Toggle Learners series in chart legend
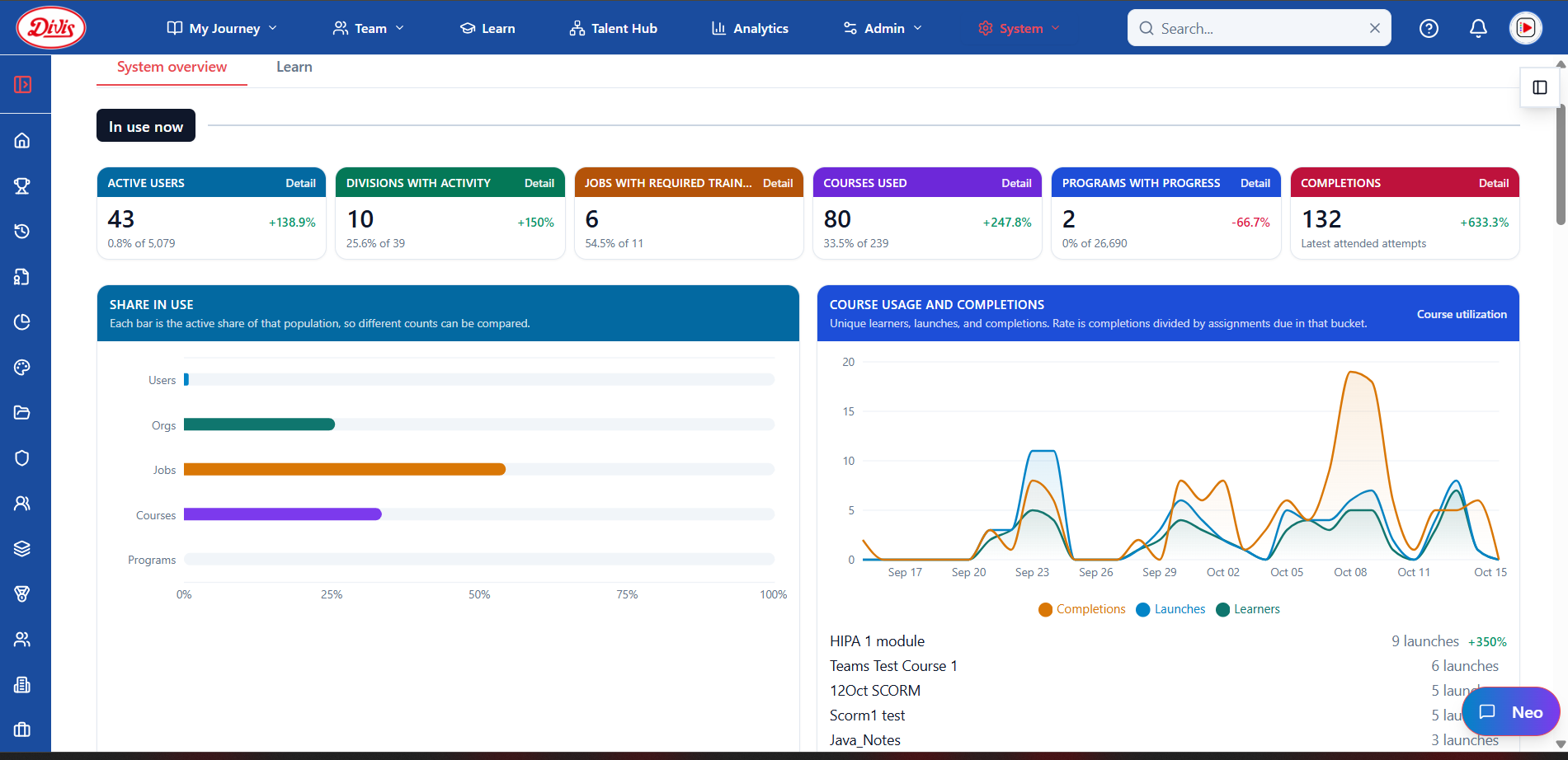 coord(1248,609)
